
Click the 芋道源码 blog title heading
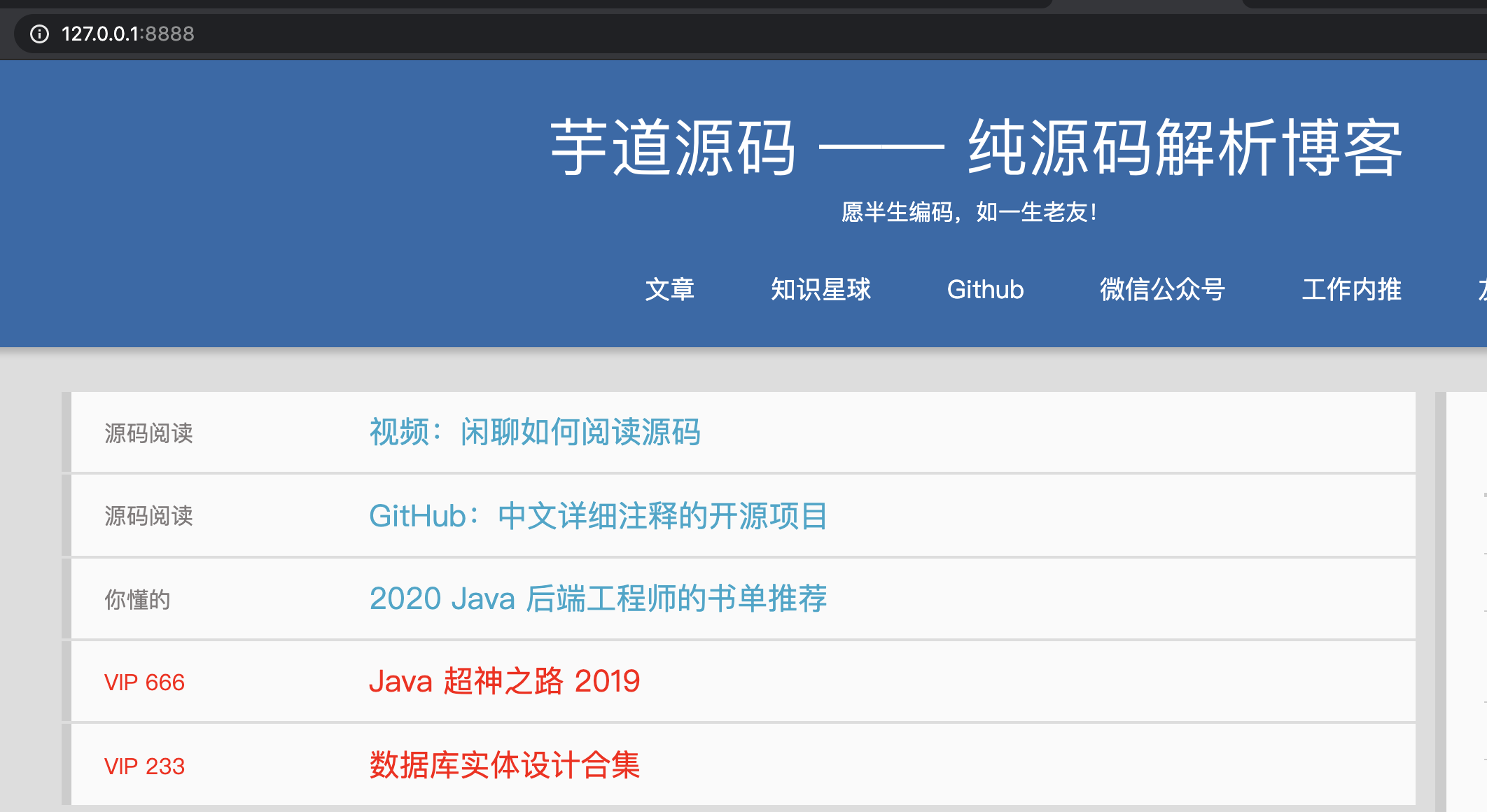tap(976, 148)
